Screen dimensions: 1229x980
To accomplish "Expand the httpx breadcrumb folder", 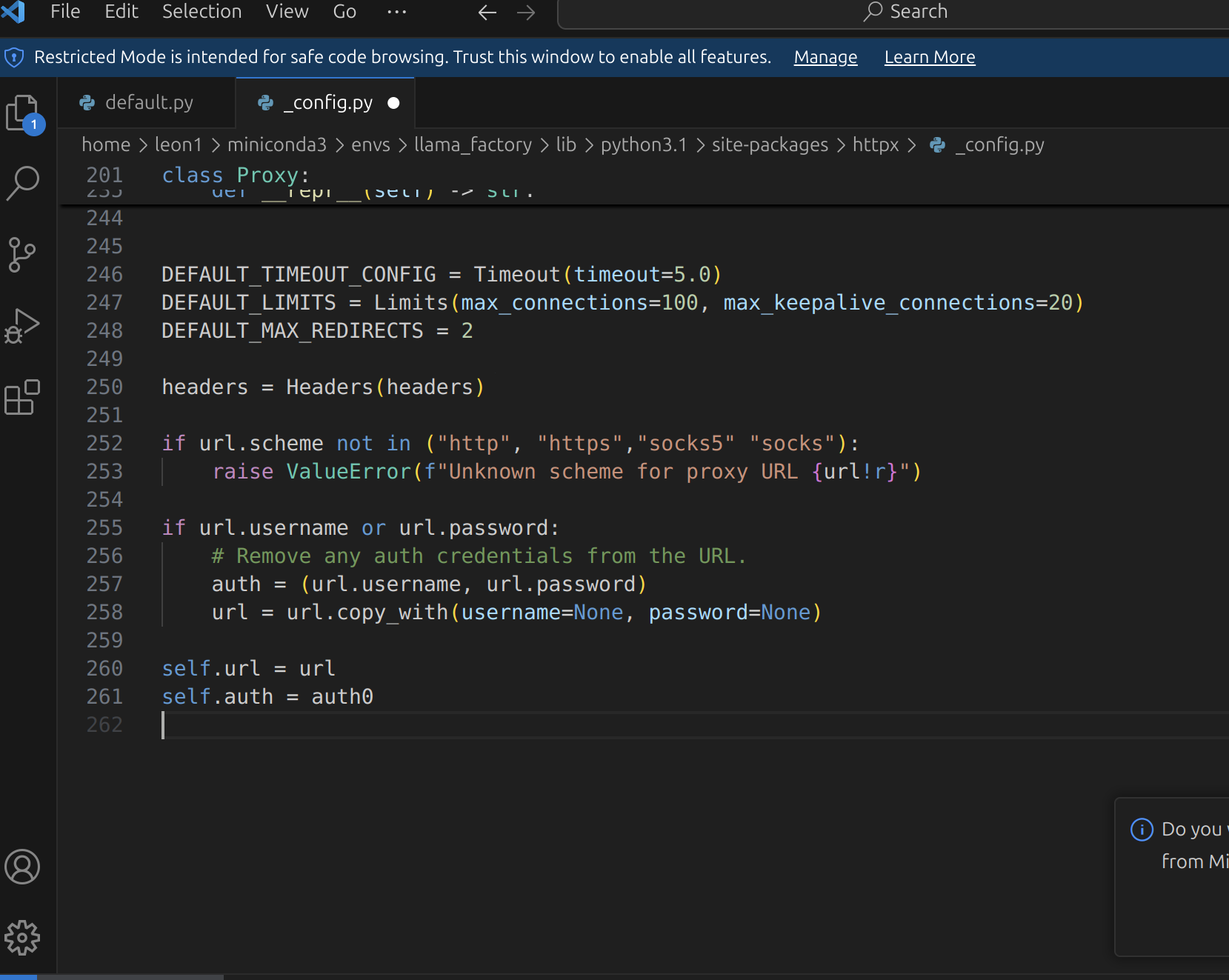I will [x=875, y=144].
